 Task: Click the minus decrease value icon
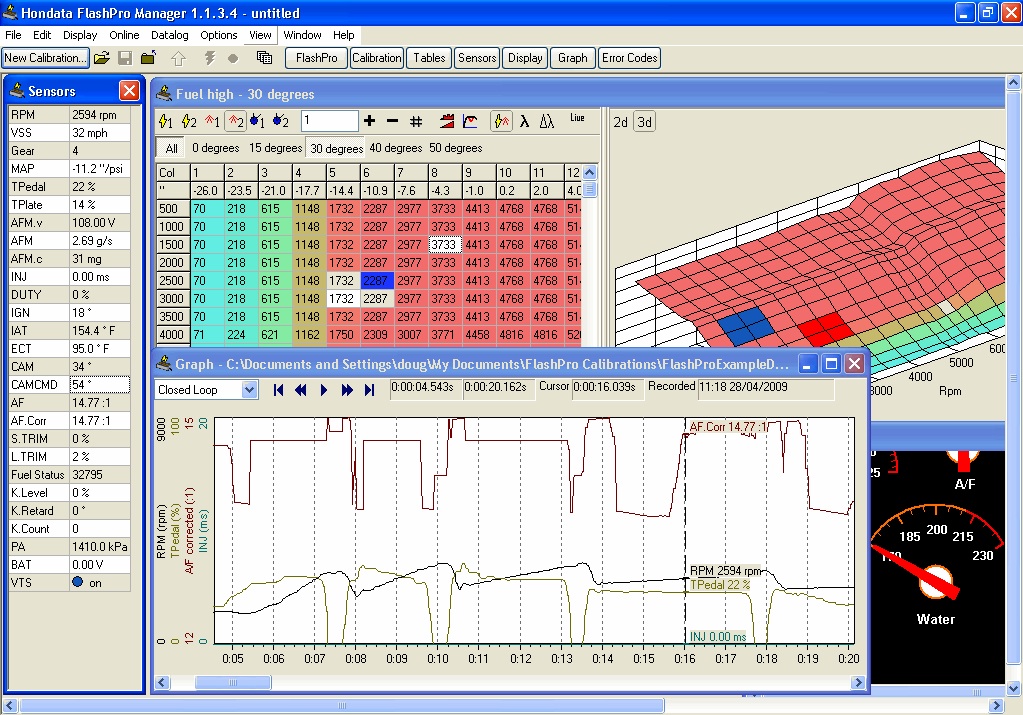(392, 121)
